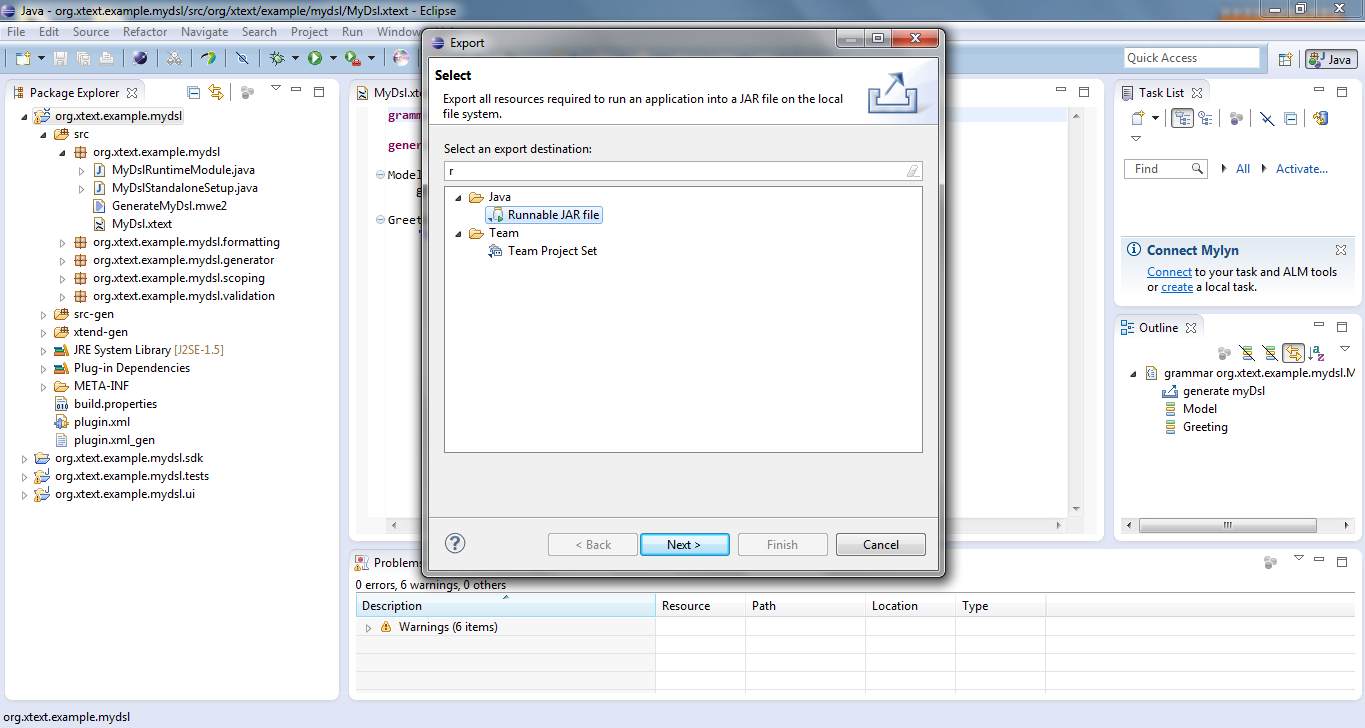
Task: Click the dialog help question mark icon
Action: click(x=455, y=543)
